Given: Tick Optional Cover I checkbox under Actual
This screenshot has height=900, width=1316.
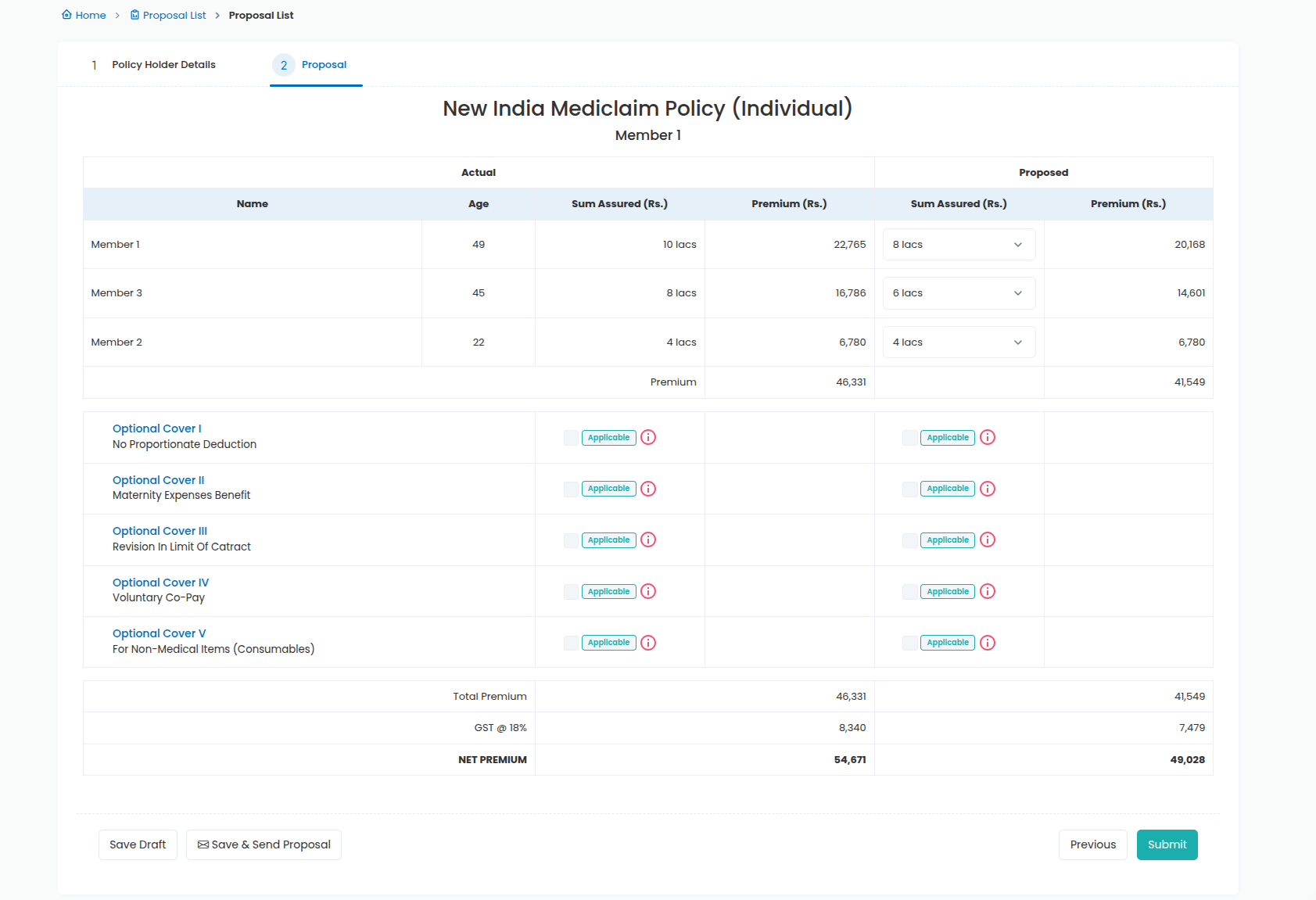Looking at the screenshot, I should pyautogui.click(x=572, y=438).
